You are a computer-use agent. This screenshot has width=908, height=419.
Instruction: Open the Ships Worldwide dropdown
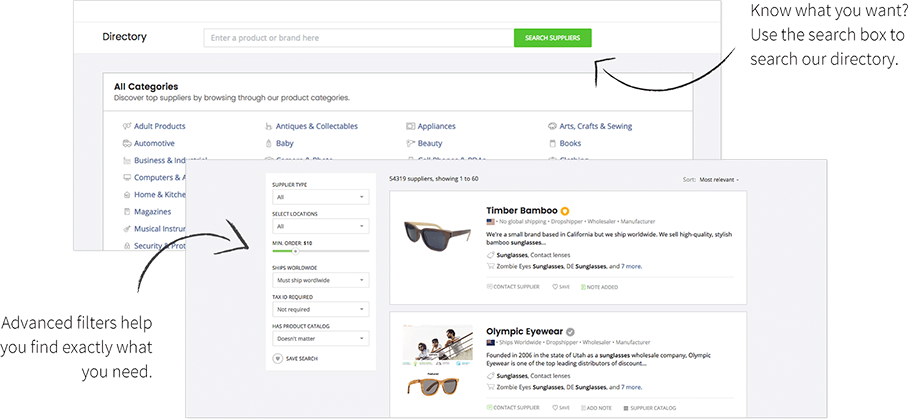point(321,281)
